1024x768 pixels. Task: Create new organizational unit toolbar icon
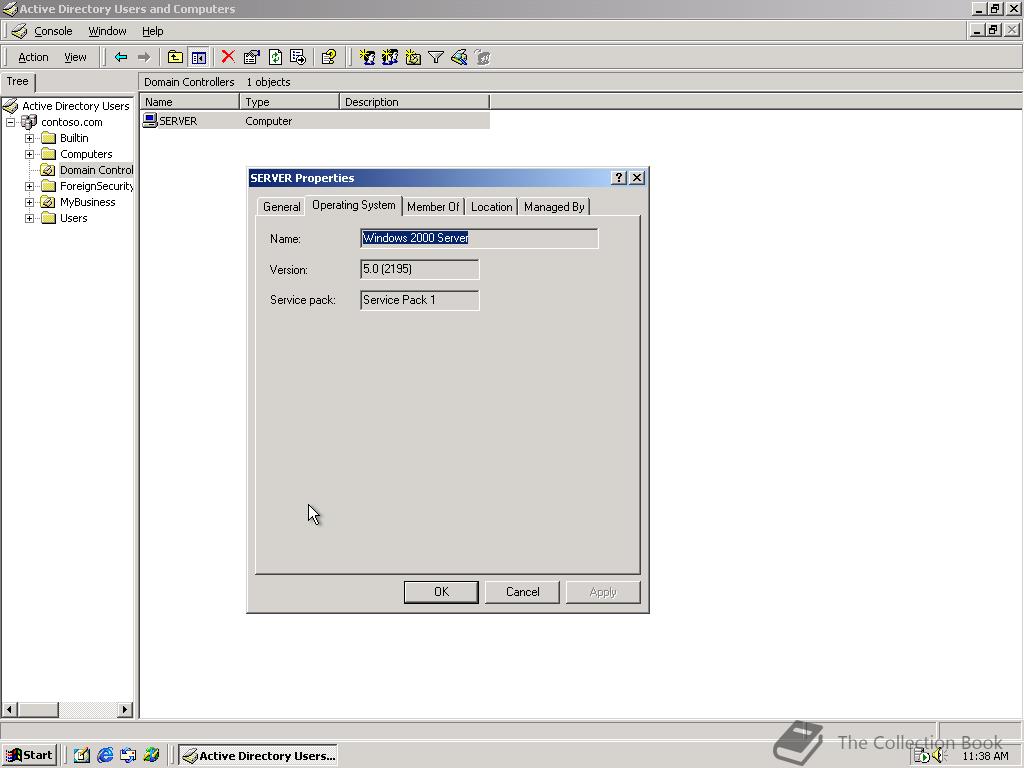click(413, 57)
